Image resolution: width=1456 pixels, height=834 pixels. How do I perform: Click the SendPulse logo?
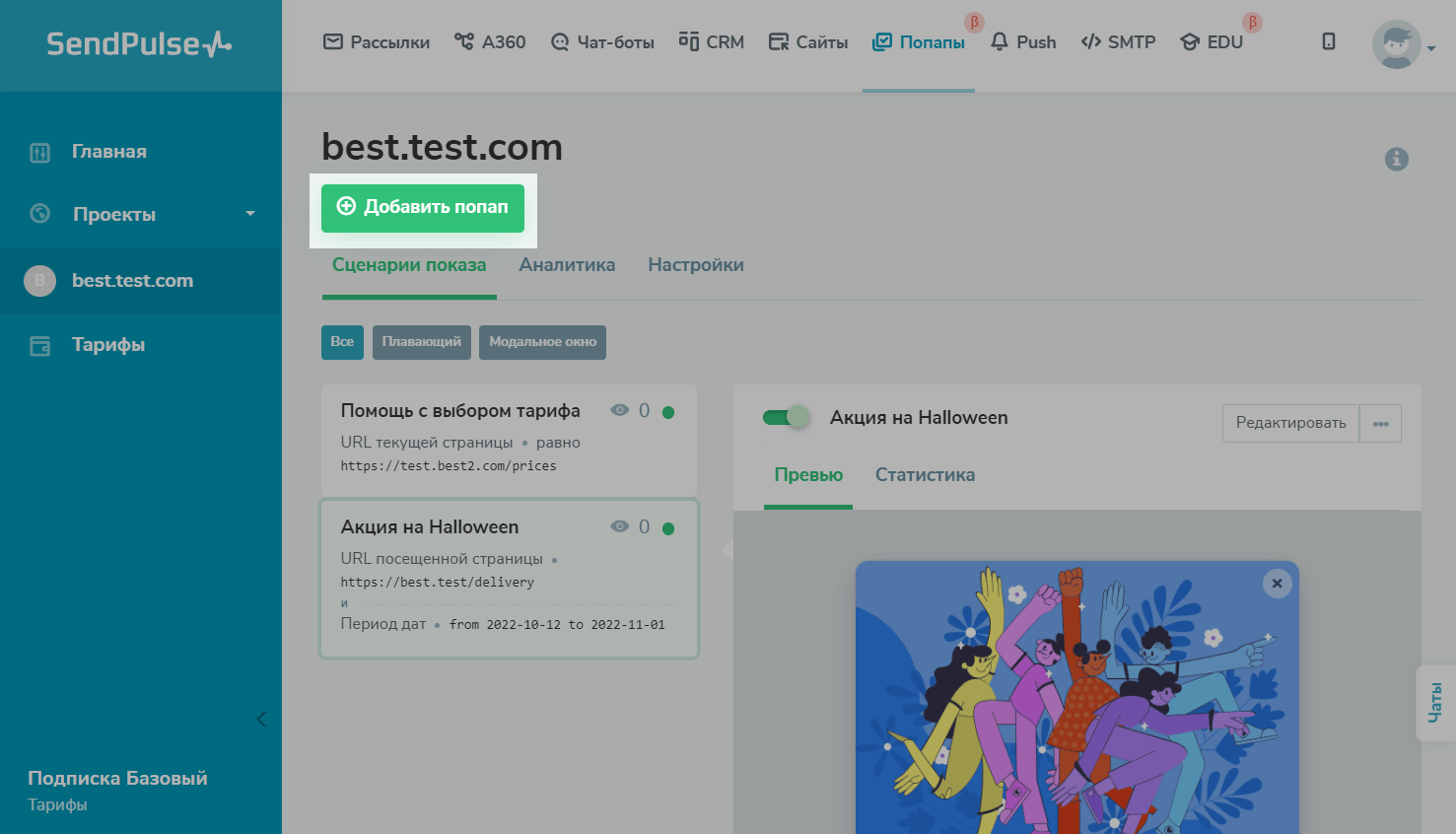tap(139, 44)
